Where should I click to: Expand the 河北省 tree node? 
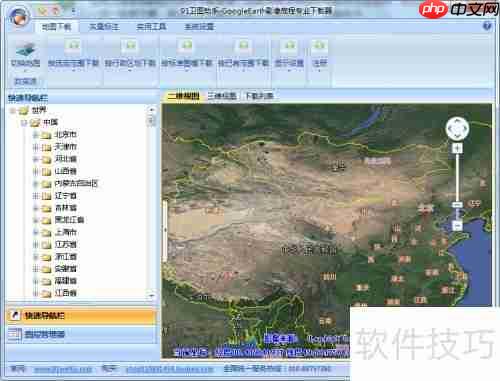[36, 159]
